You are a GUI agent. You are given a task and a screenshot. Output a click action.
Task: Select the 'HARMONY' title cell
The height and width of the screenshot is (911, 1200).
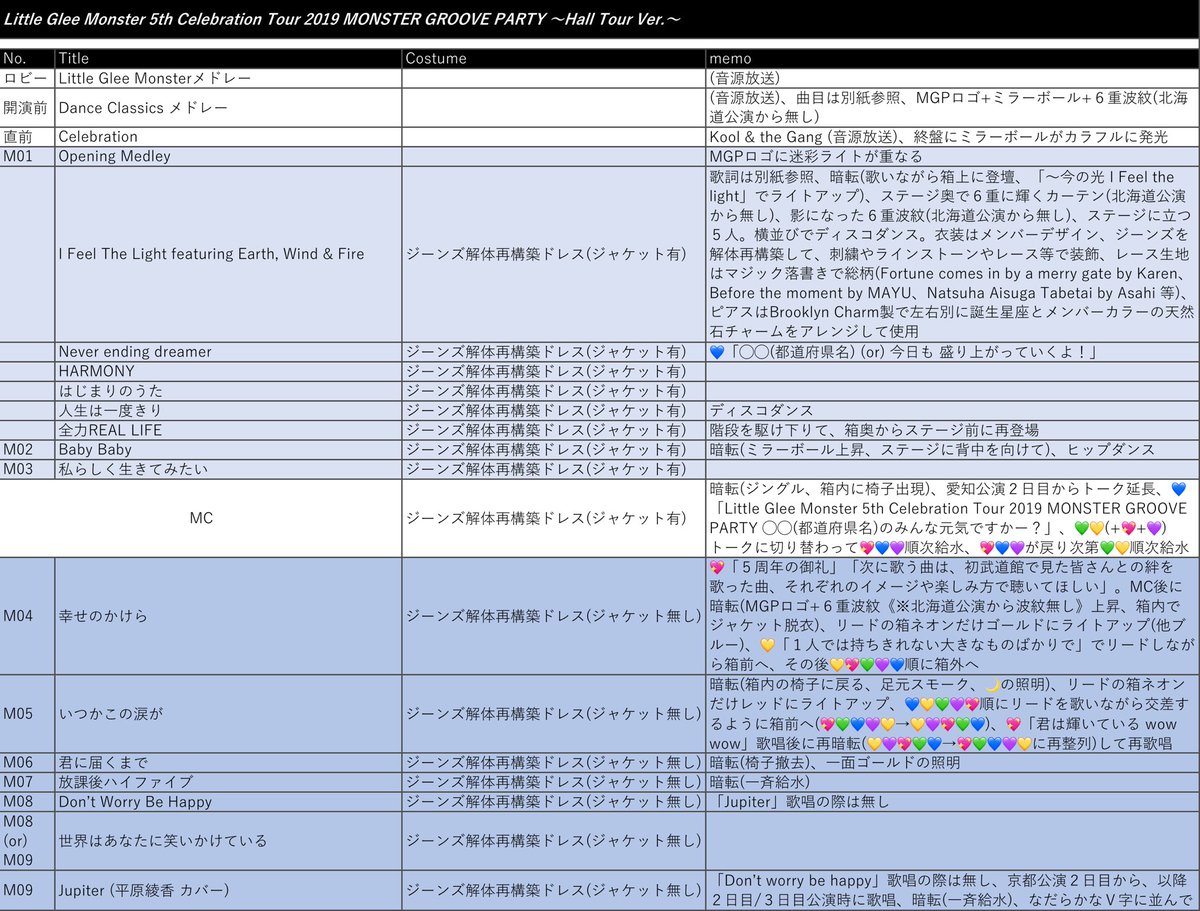tap(229, 371)
